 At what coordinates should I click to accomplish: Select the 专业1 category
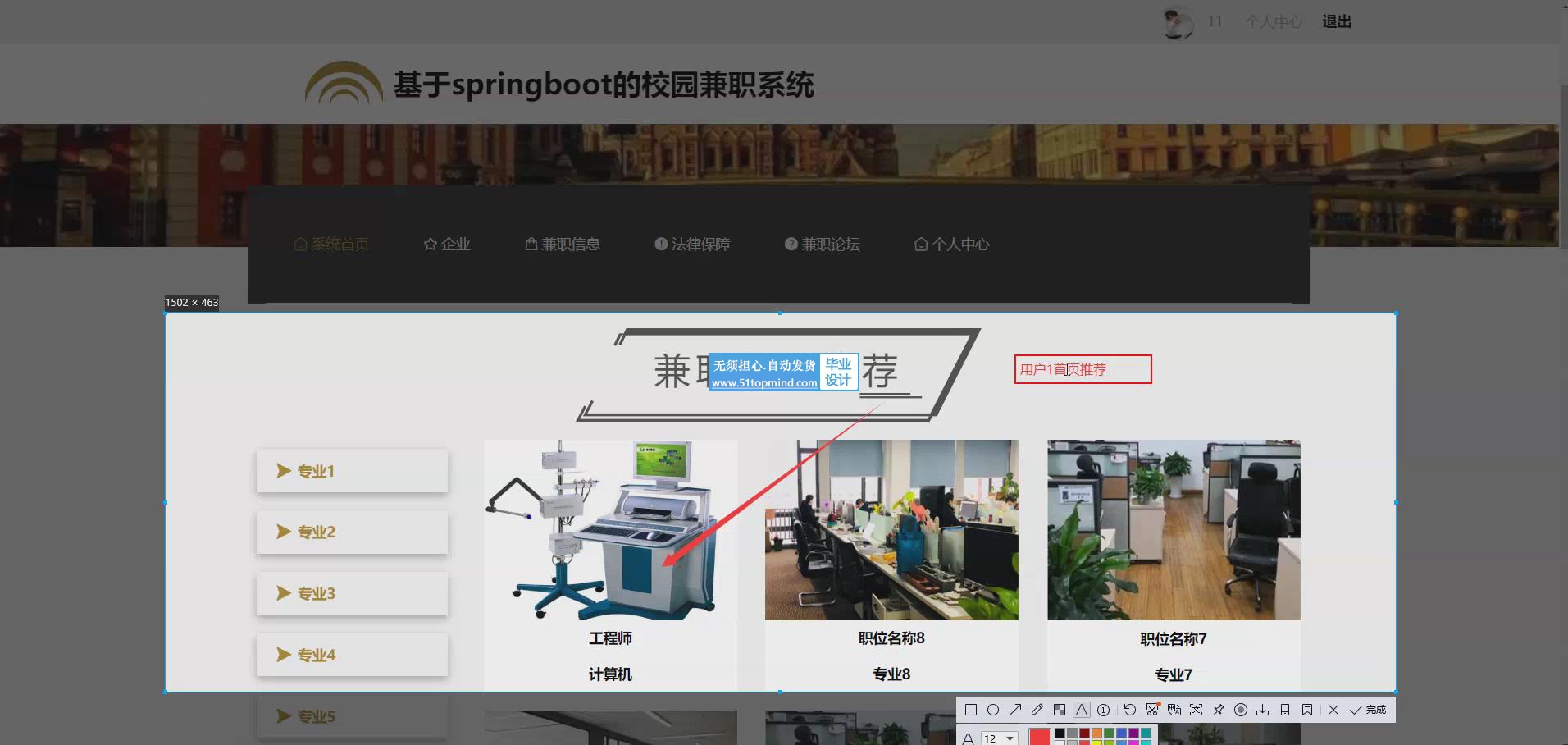(352, 471)
